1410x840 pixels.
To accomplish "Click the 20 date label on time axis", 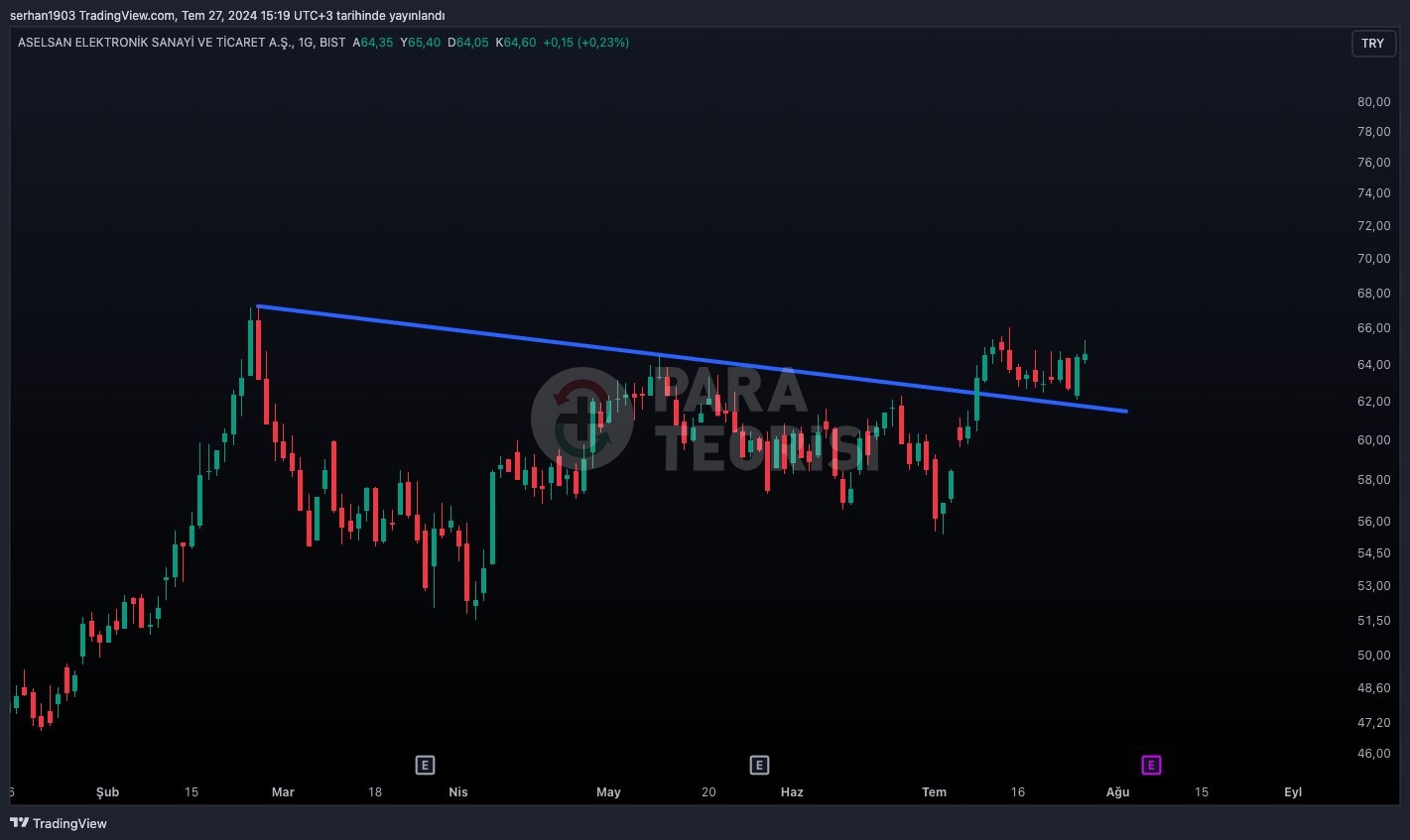I will pyautogui.click(x=708, y=792).
